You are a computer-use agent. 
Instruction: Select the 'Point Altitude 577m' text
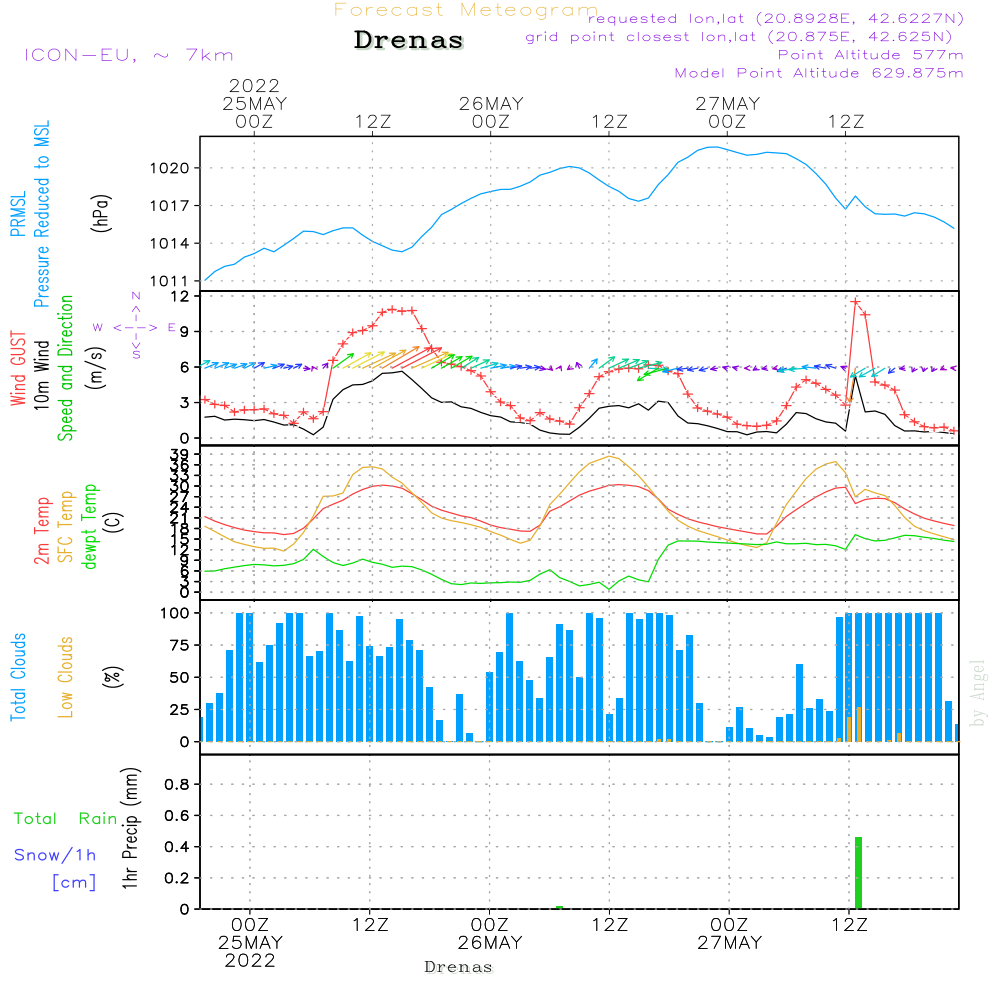(870, 55)
